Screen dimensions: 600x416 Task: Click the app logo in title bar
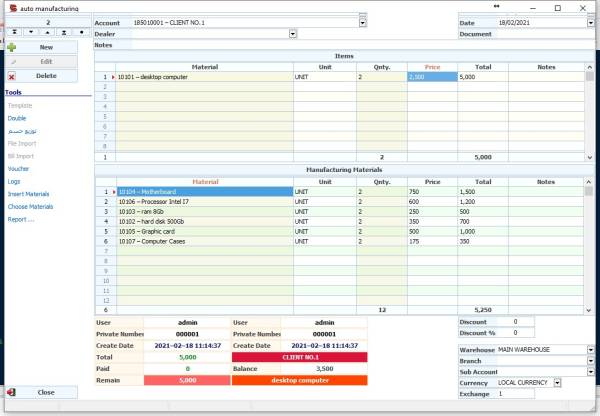(x=13, y=8)
